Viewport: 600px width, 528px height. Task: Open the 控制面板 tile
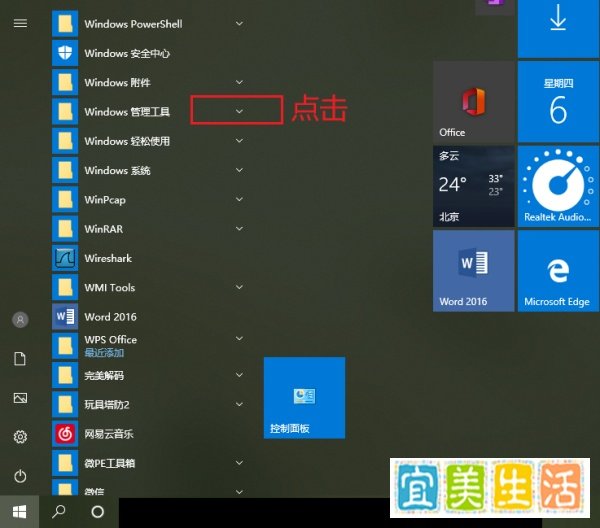tap(305, 398)
